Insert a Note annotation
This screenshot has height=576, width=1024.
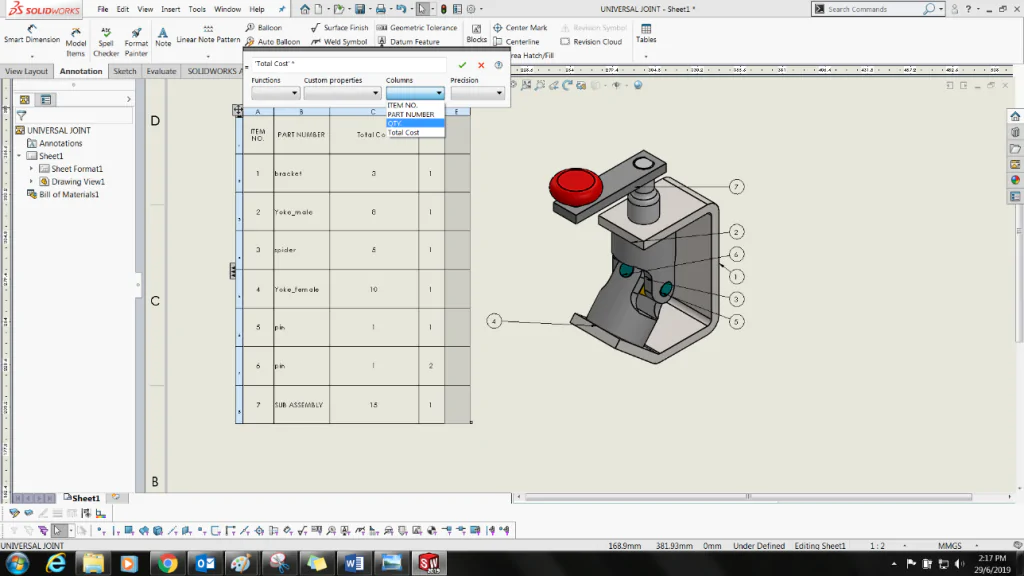click(x=163, y=37)
